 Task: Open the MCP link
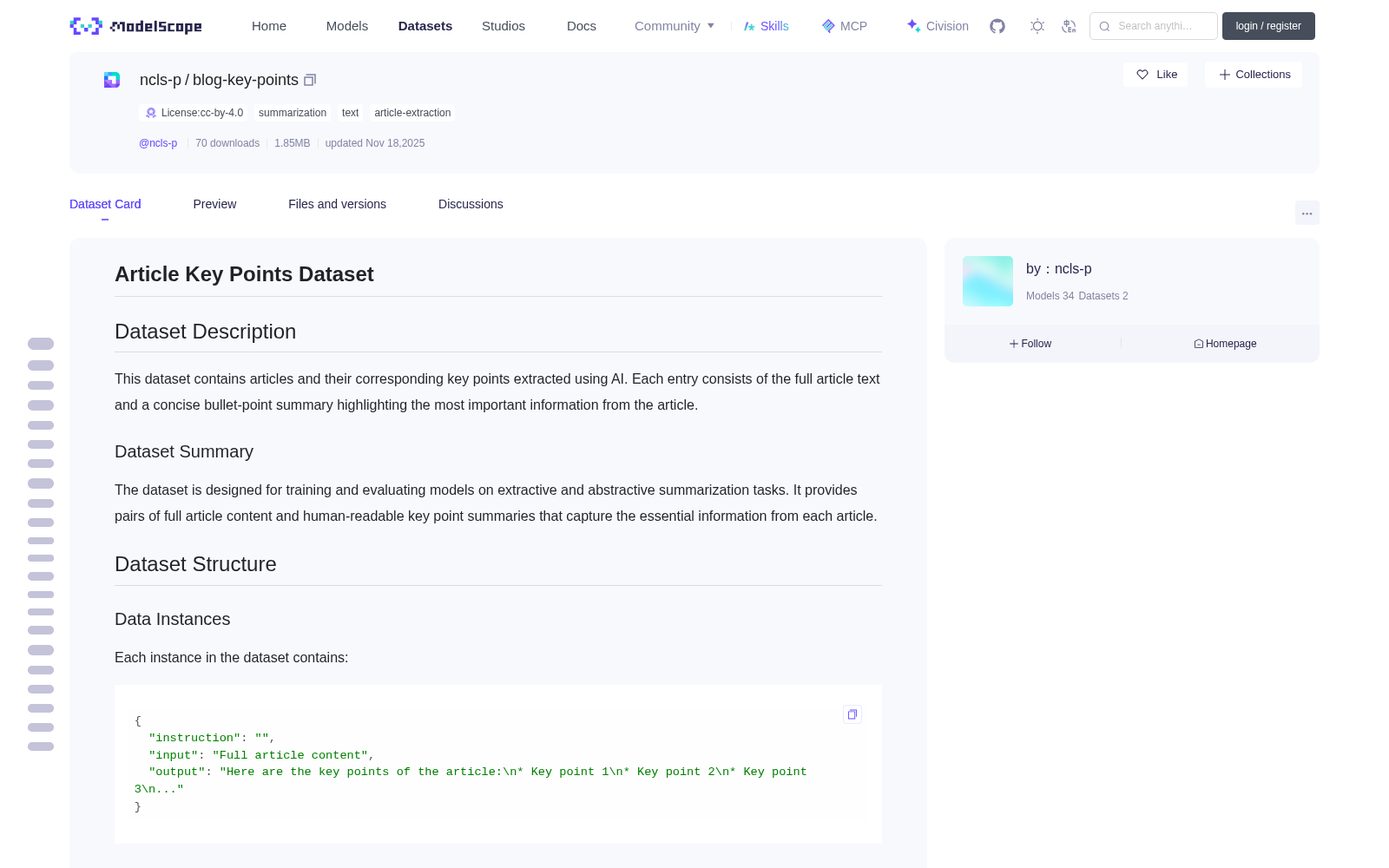pyautogui.click(x=844, y=26)
